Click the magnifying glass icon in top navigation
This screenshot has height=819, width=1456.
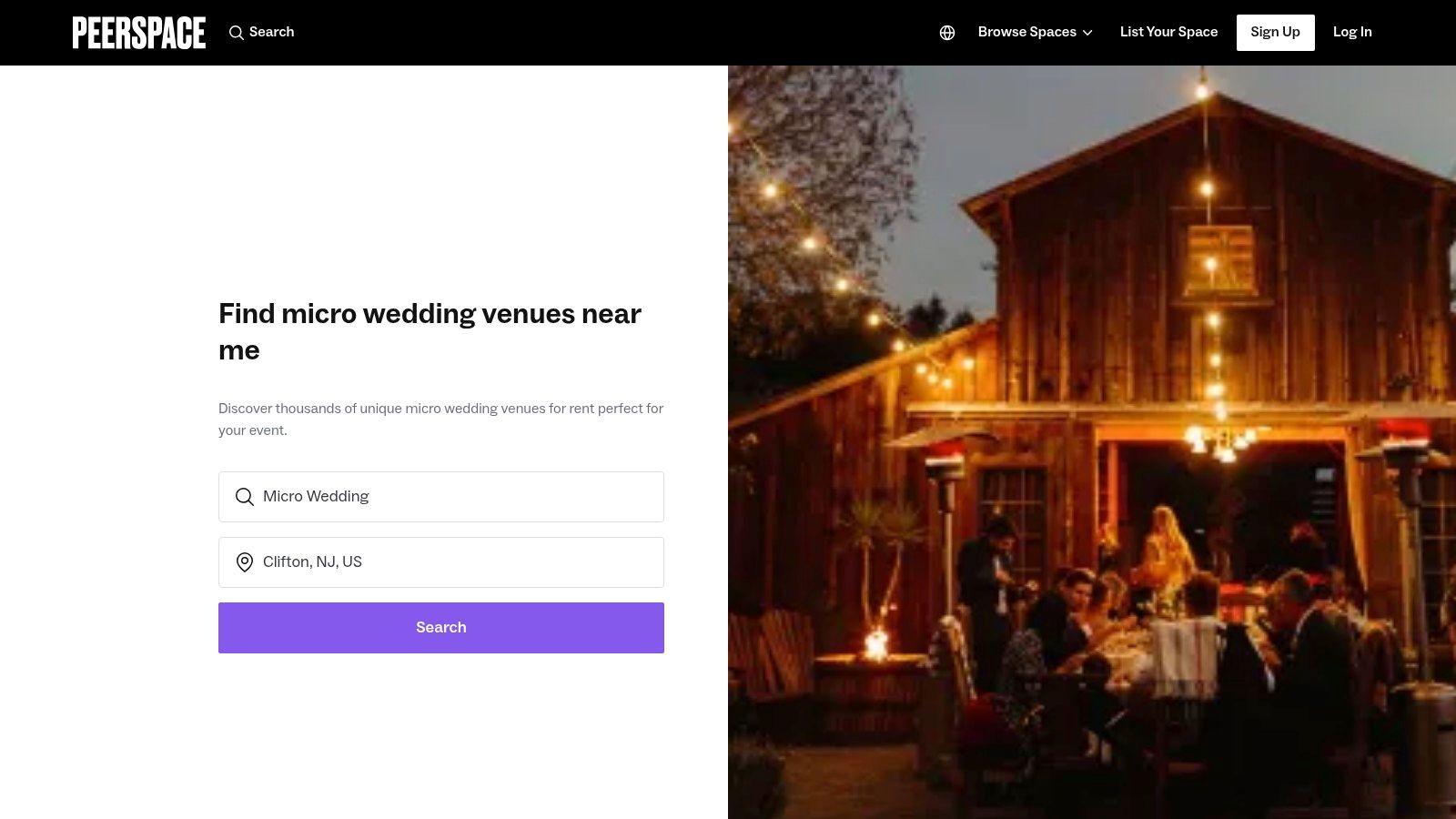(x=237, y=33)
